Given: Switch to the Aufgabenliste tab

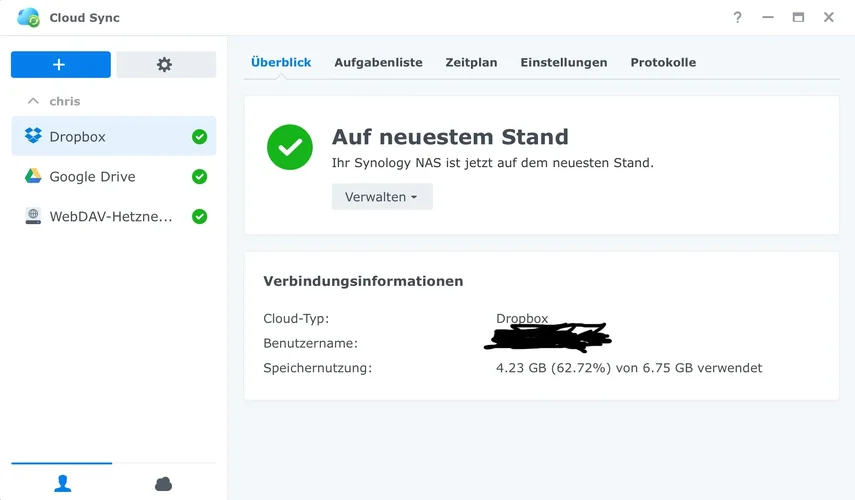Looking at the screenshot, I should tap(378, 62).
